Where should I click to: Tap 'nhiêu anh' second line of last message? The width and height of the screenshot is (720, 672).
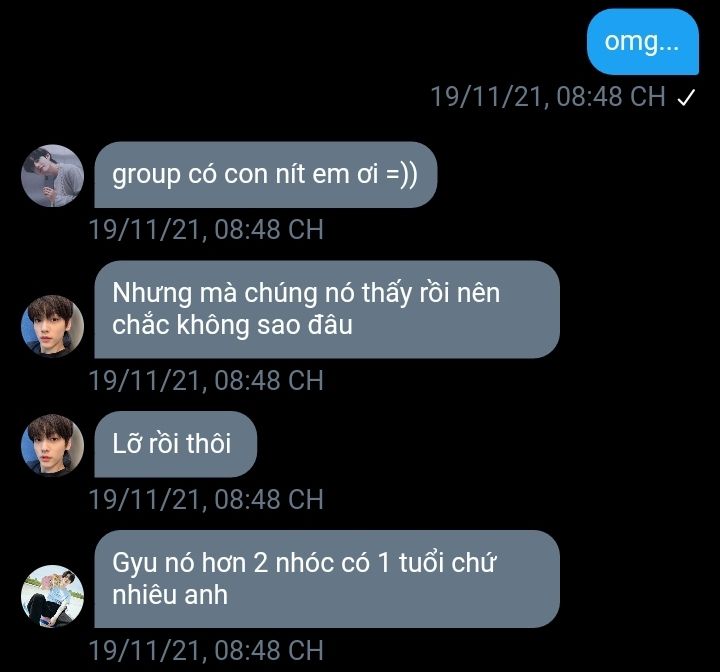pyautogui.click(x=170, y=595)
